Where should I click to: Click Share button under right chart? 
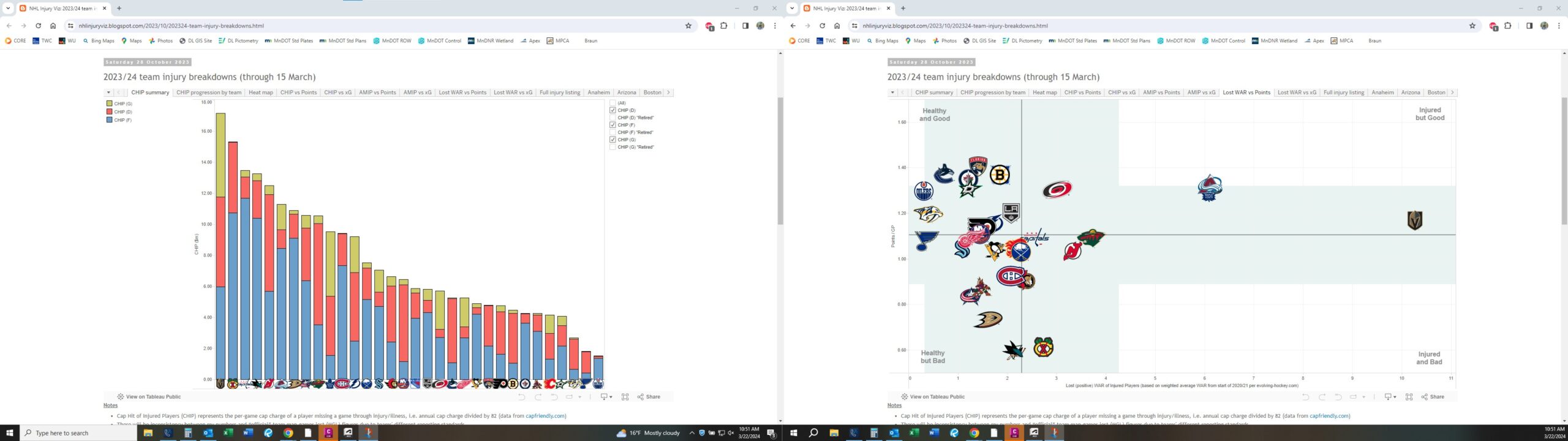click(1433, 397)
